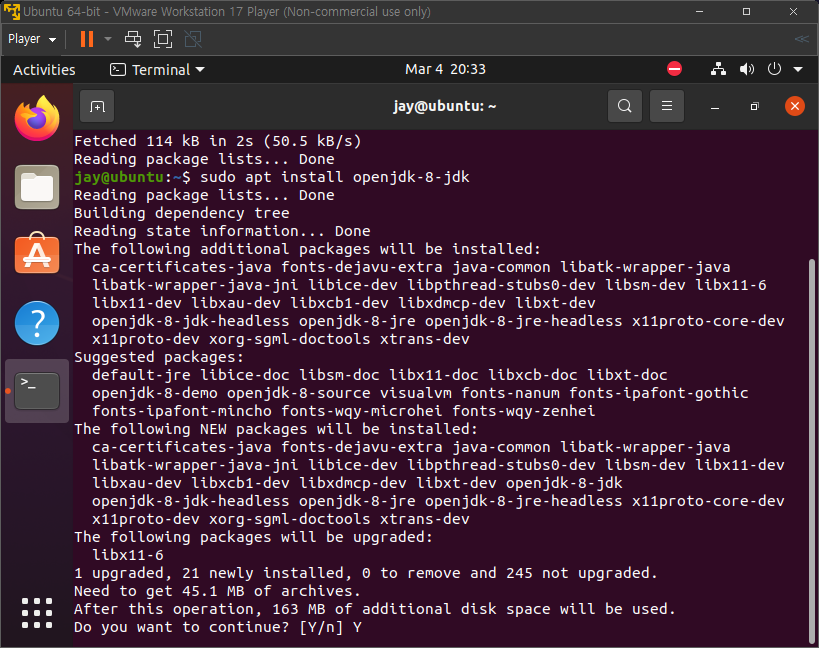819x648 pixels.
Task: Open the Terminal menu in the top bar
Action: (156, 69)
